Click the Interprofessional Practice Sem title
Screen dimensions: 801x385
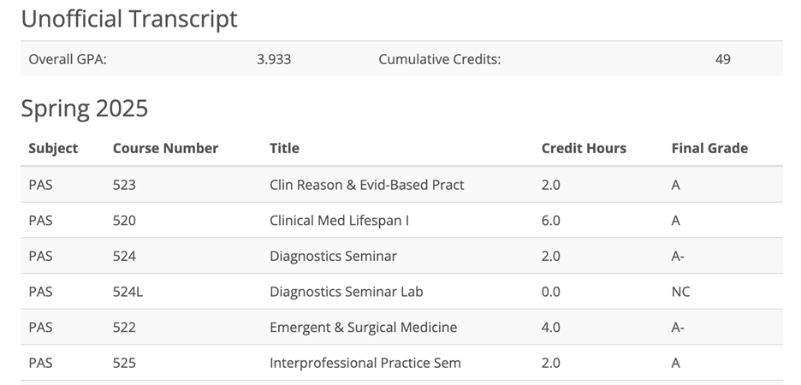365,363
